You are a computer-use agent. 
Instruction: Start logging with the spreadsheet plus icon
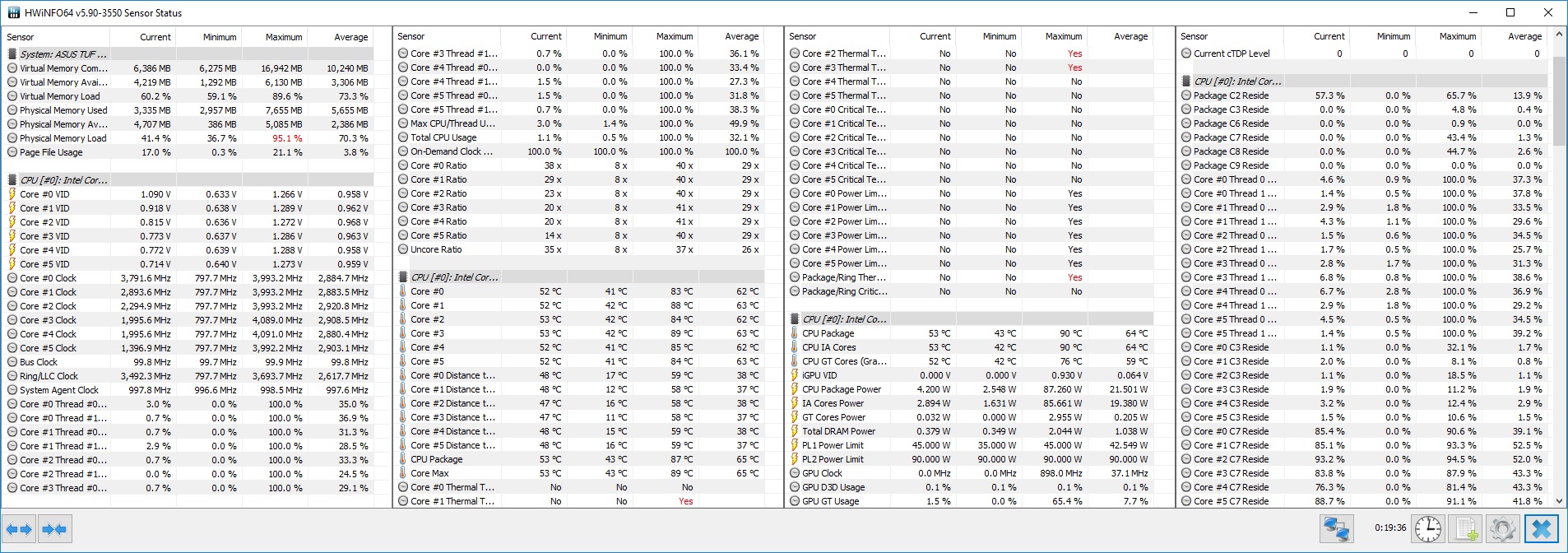pyautogui.click(x=1464, y=528)
